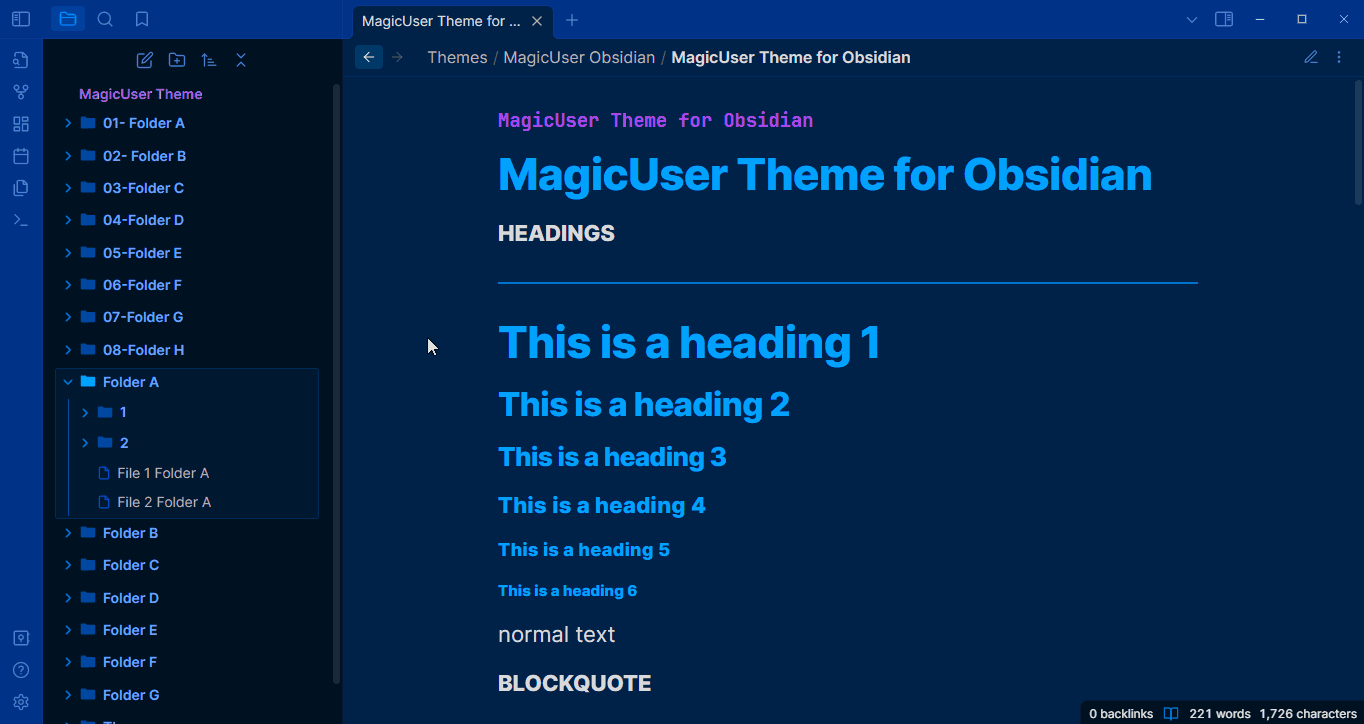The width and height of the screenshot is (1364, 724).
Task: Create a new folder from the explorer toolbar
Action: pos(177,60)
